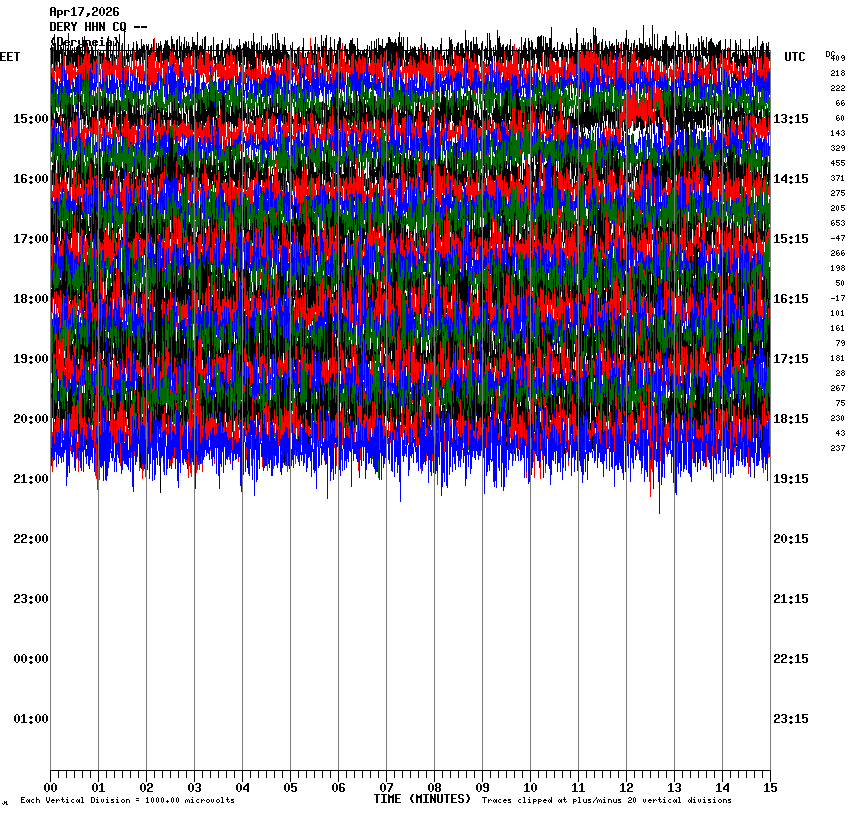The width and height of the screenshot is (850, 814).
Task: Click the Apr17,2026 date header
Action: (x=84, y=12)
